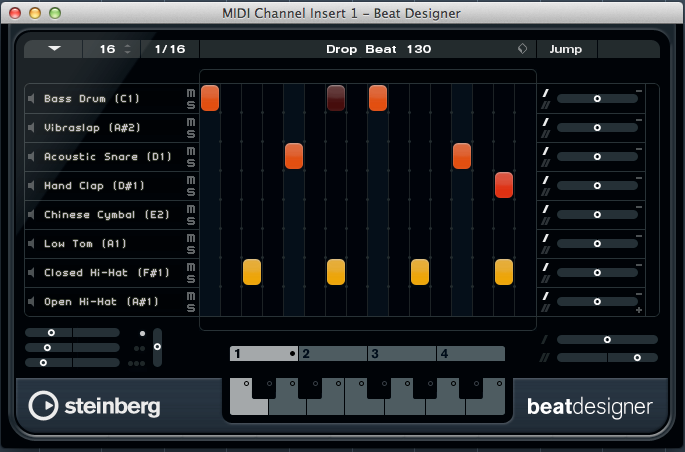
Task: Open the pattern functions dropdown arrow
Action: coord(54,48)
